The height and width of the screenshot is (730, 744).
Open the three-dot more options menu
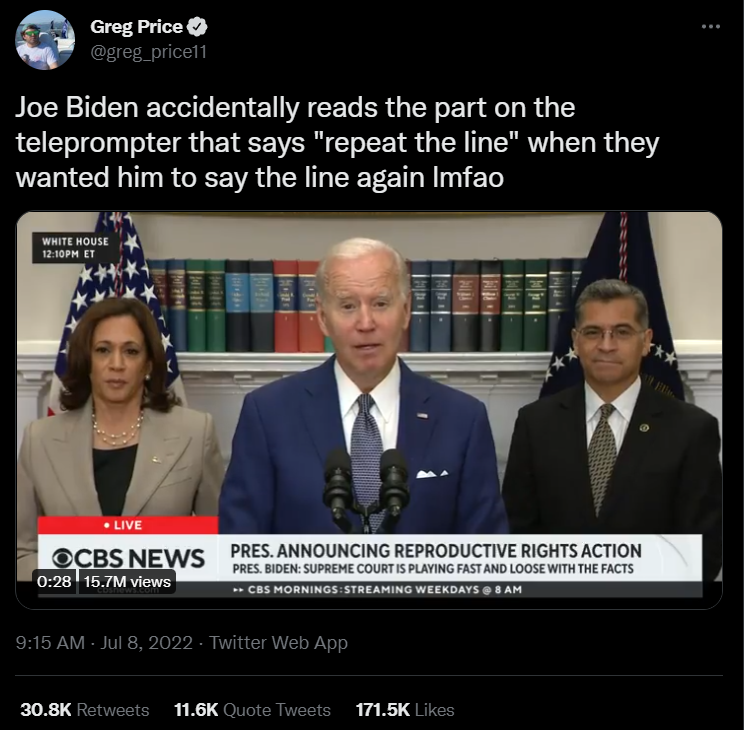tap(710, 27)
